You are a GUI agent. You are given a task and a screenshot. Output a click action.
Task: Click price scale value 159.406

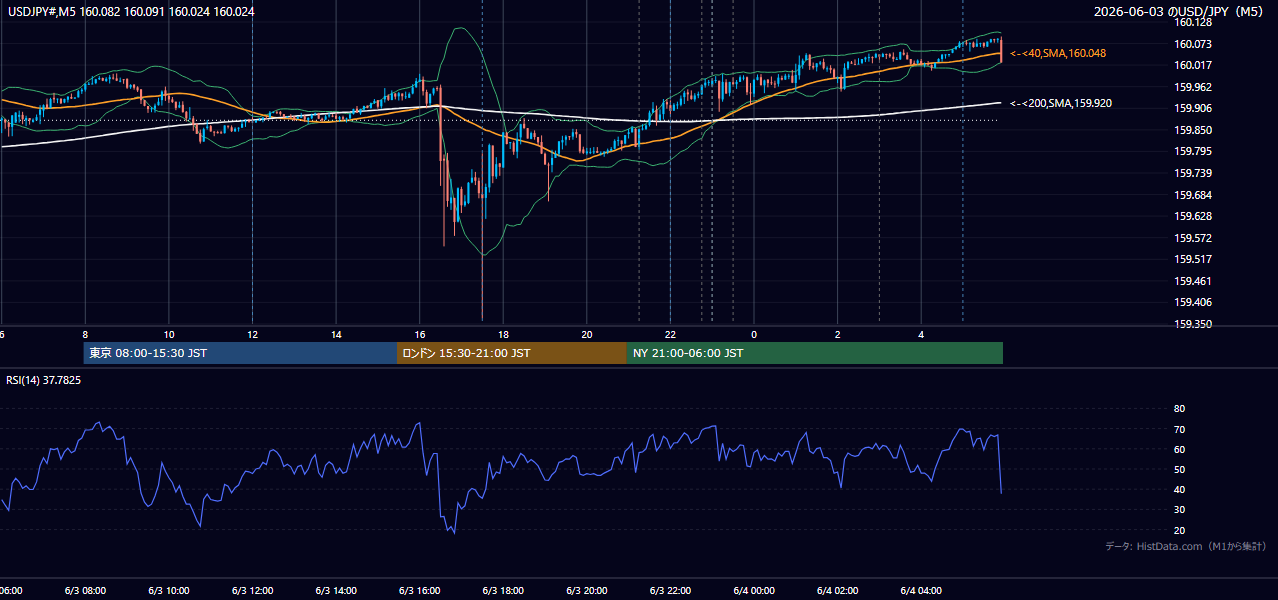(x=1193, y=302)
